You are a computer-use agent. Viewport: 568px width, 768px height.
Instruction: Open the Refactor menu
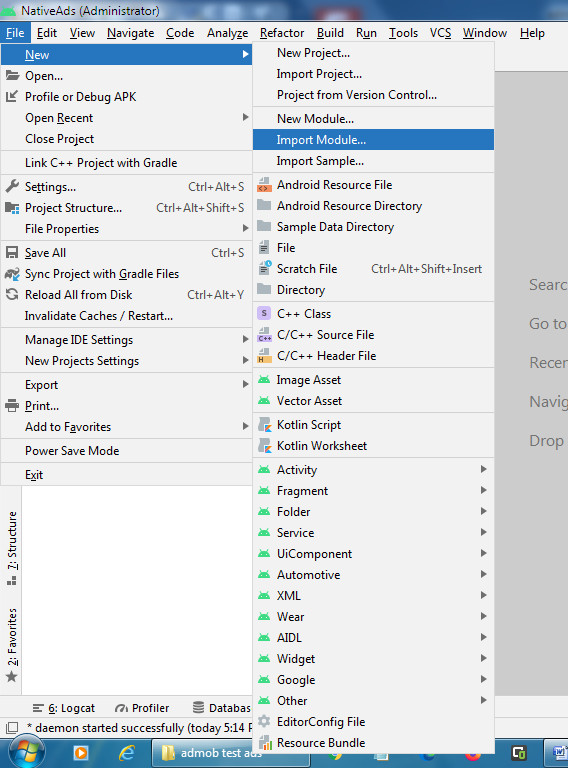pyautogui.click(x=282, y=33)
